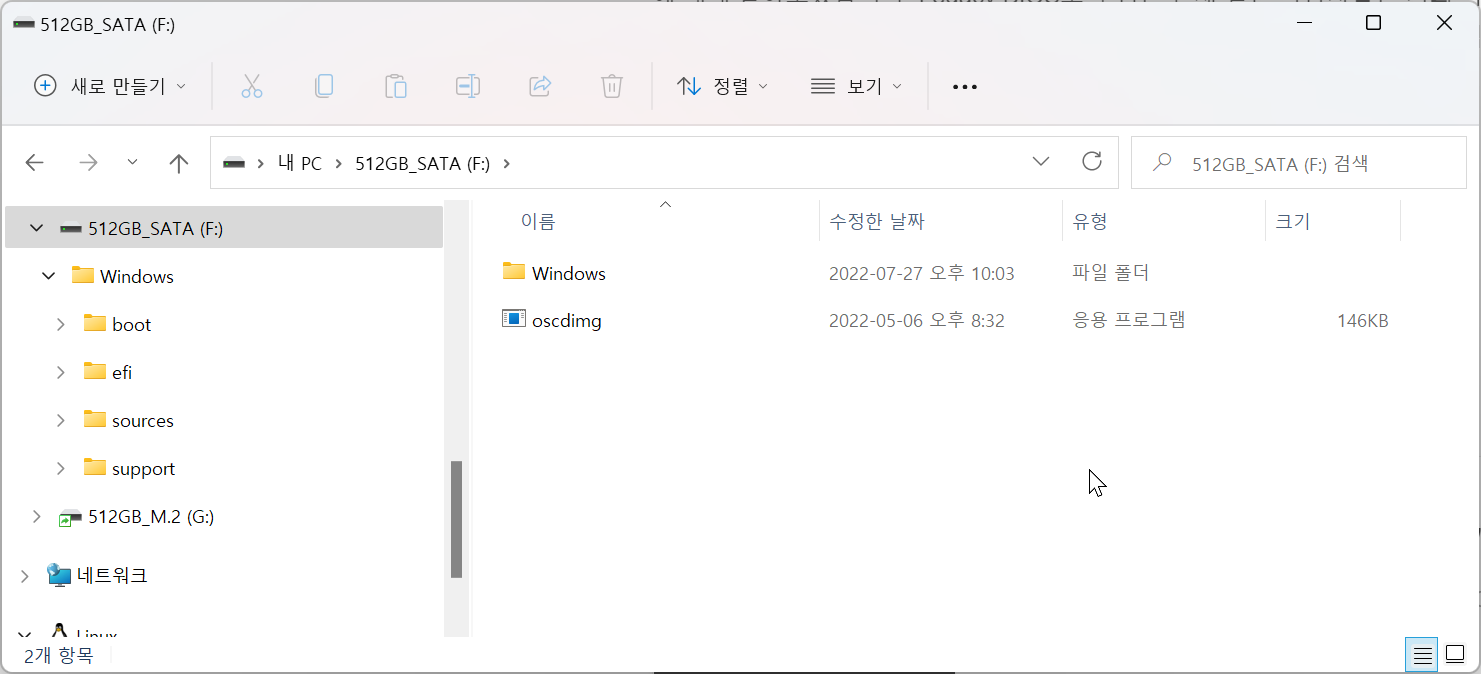Click the Delete trash can icon
1481x674 pixels.
click(612, 86)
